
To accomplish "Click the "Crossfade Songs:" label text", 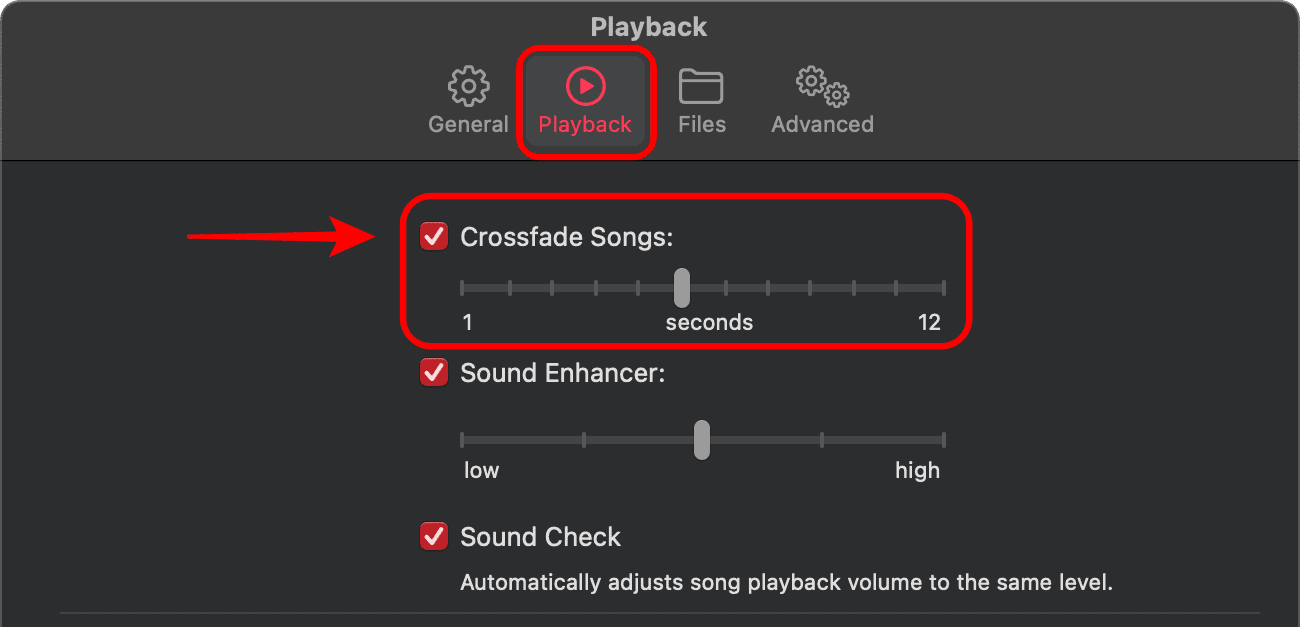I will (567, 237).
